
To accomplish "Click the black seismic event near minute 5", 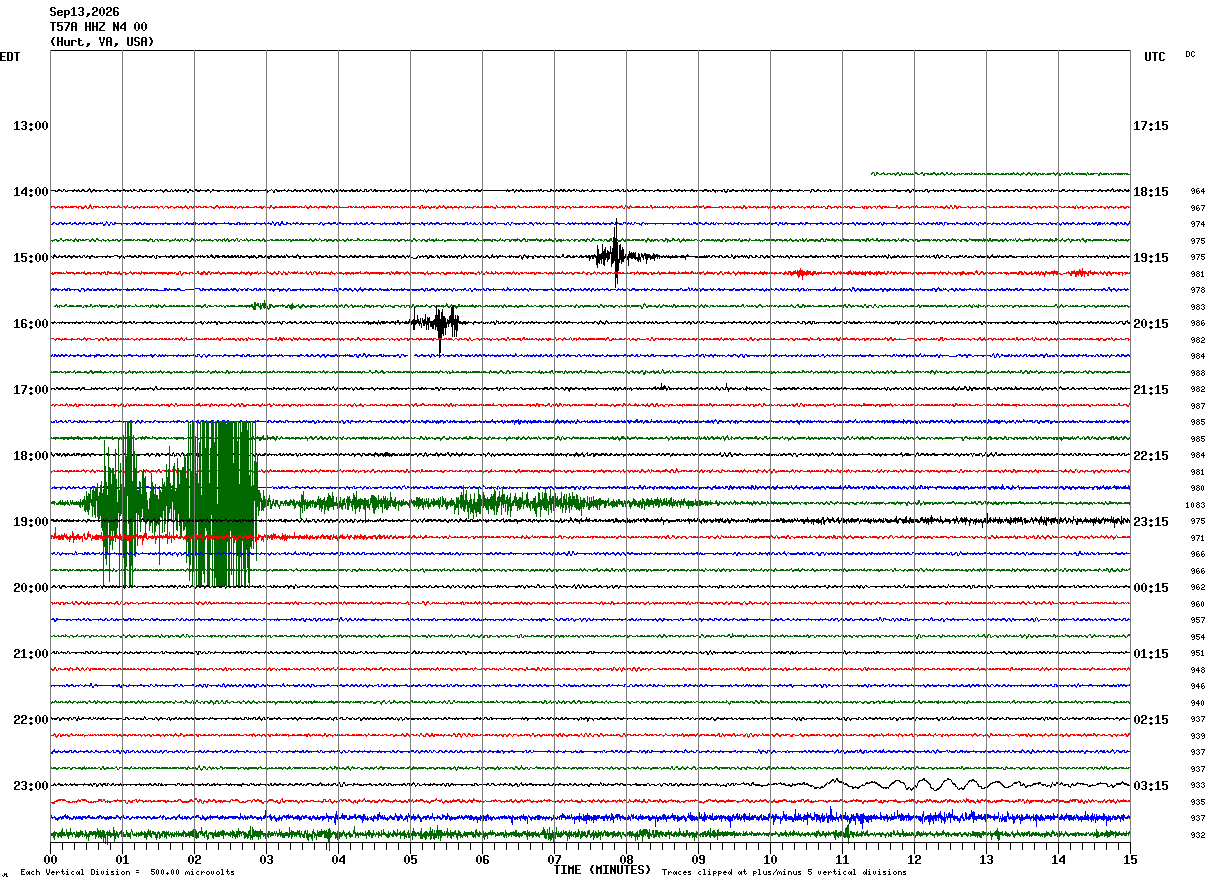I will (438, 323).
